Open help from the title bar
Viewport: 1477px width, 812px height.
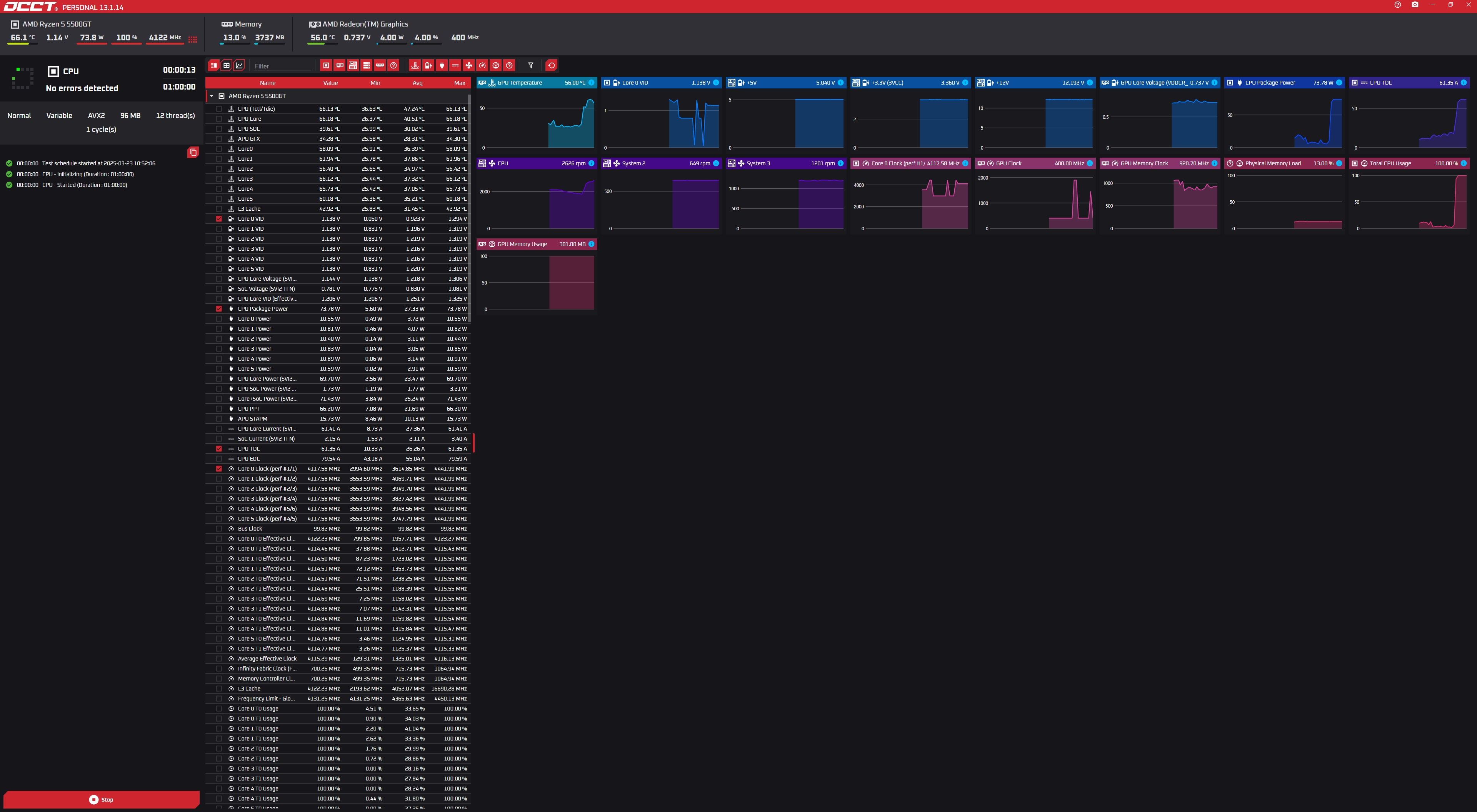pyautogui.click(x=1397, y=5)
